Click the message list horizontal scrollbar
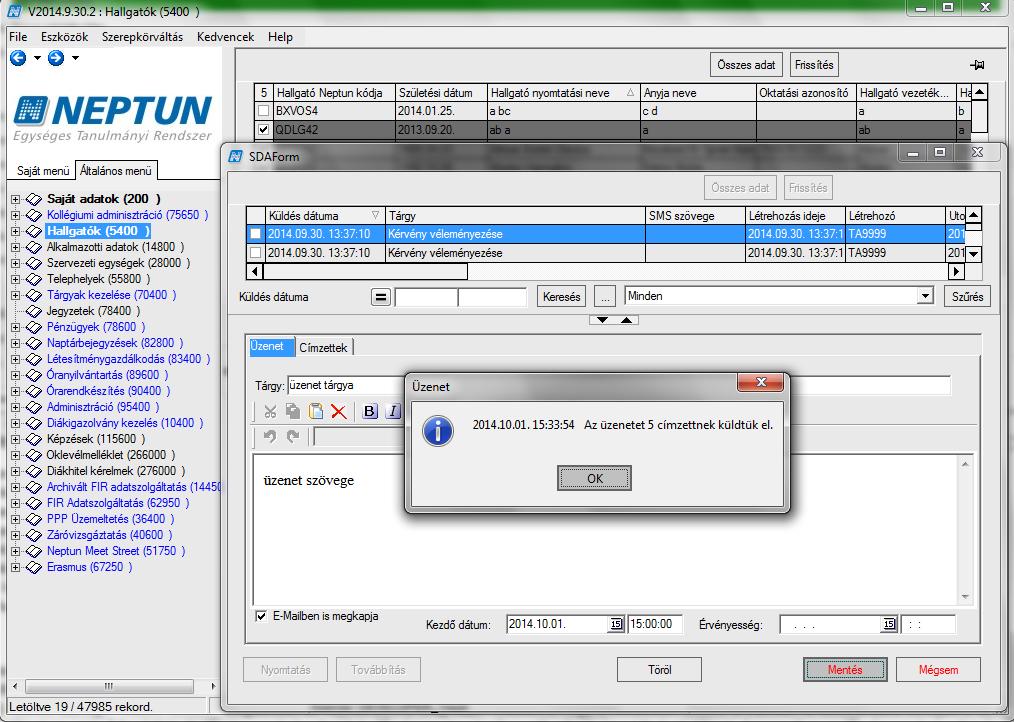The height and width of the screenshot is (722, 1014). pyautogui.click(x=605, y=272)
